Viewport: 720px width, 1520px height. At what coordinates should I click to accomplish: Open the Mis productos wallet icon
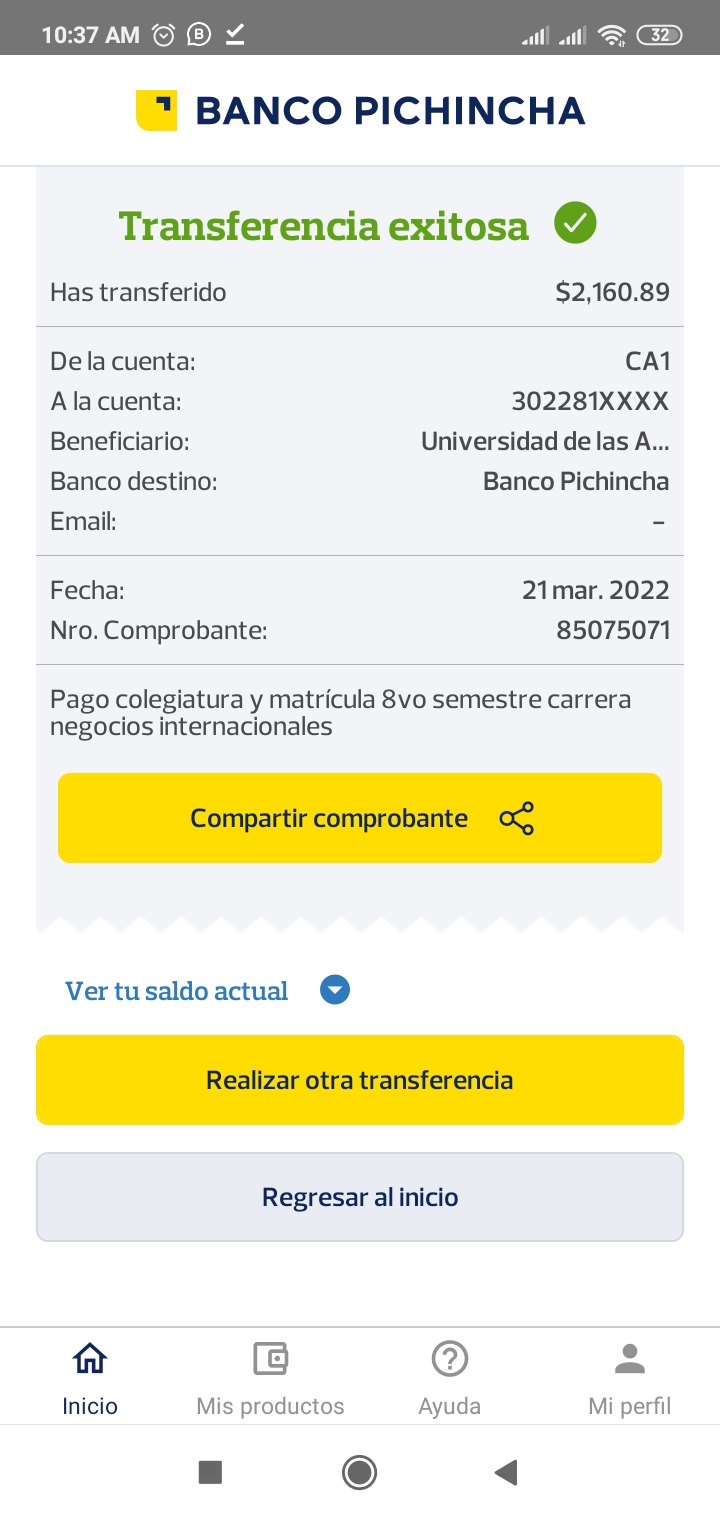click(x=270, y=1358)
